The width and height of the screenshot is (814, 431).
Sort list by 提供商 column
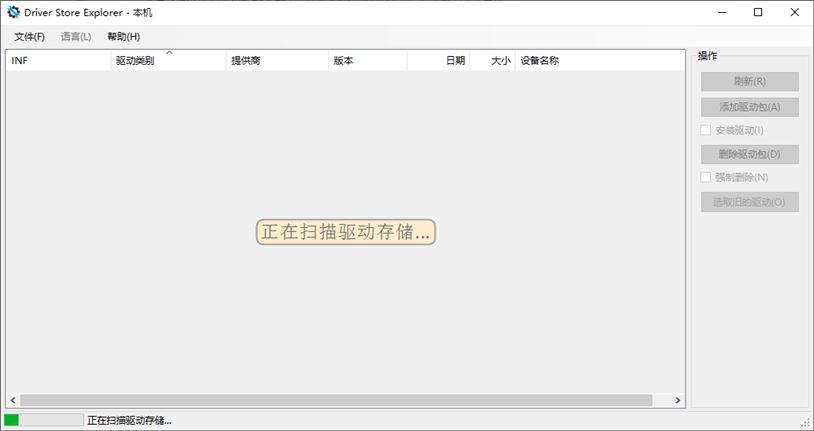(x=277, y=61)
